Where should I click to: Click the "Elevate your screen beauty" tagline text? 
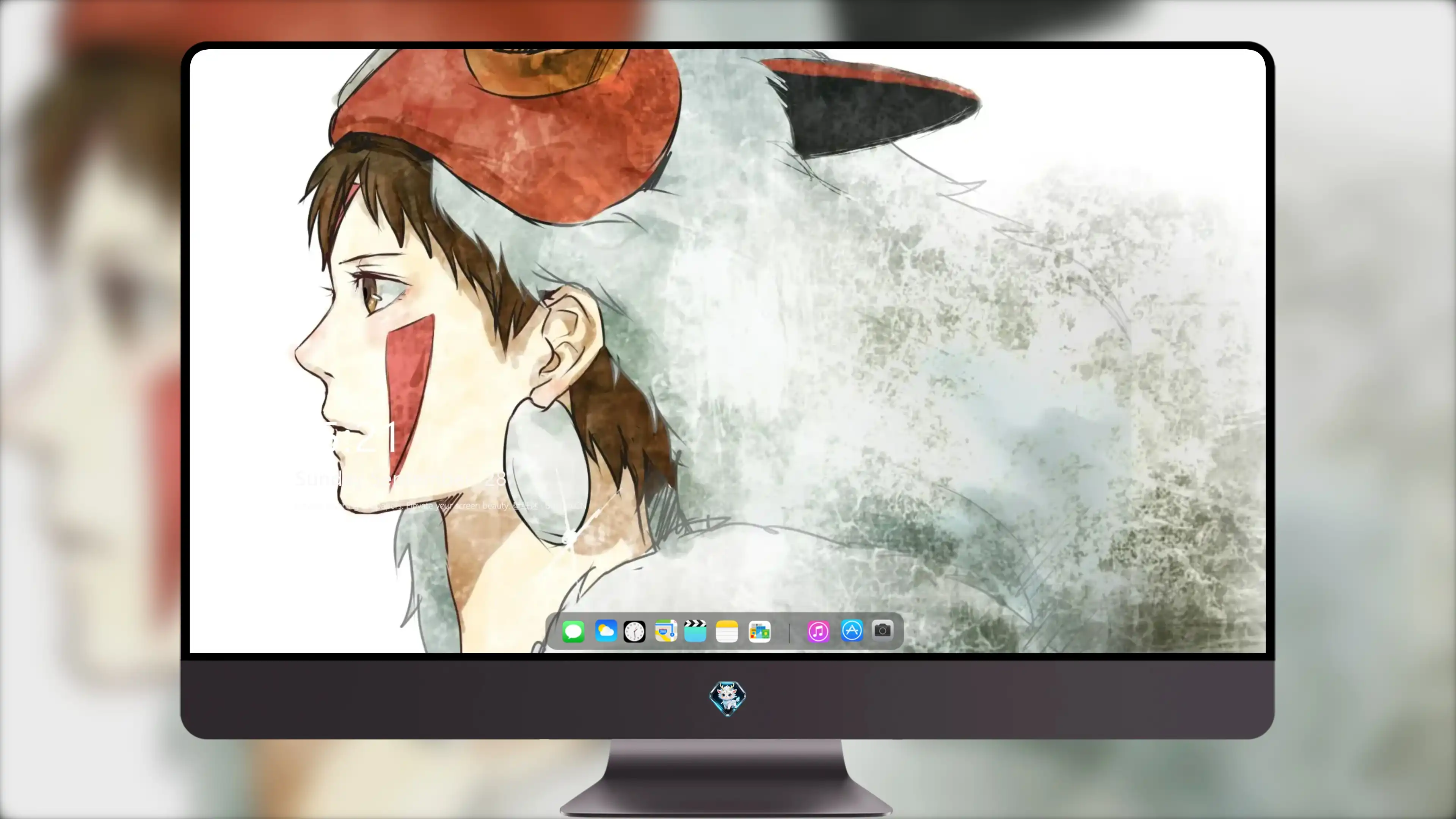tap(458, 506)
